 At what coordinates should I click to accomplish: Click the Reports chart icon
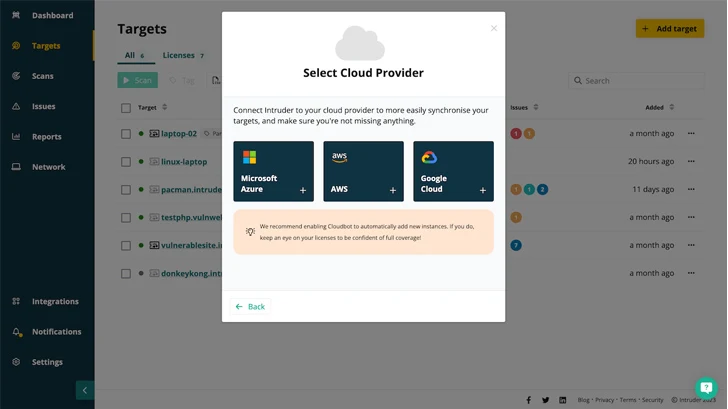(16, 136)
